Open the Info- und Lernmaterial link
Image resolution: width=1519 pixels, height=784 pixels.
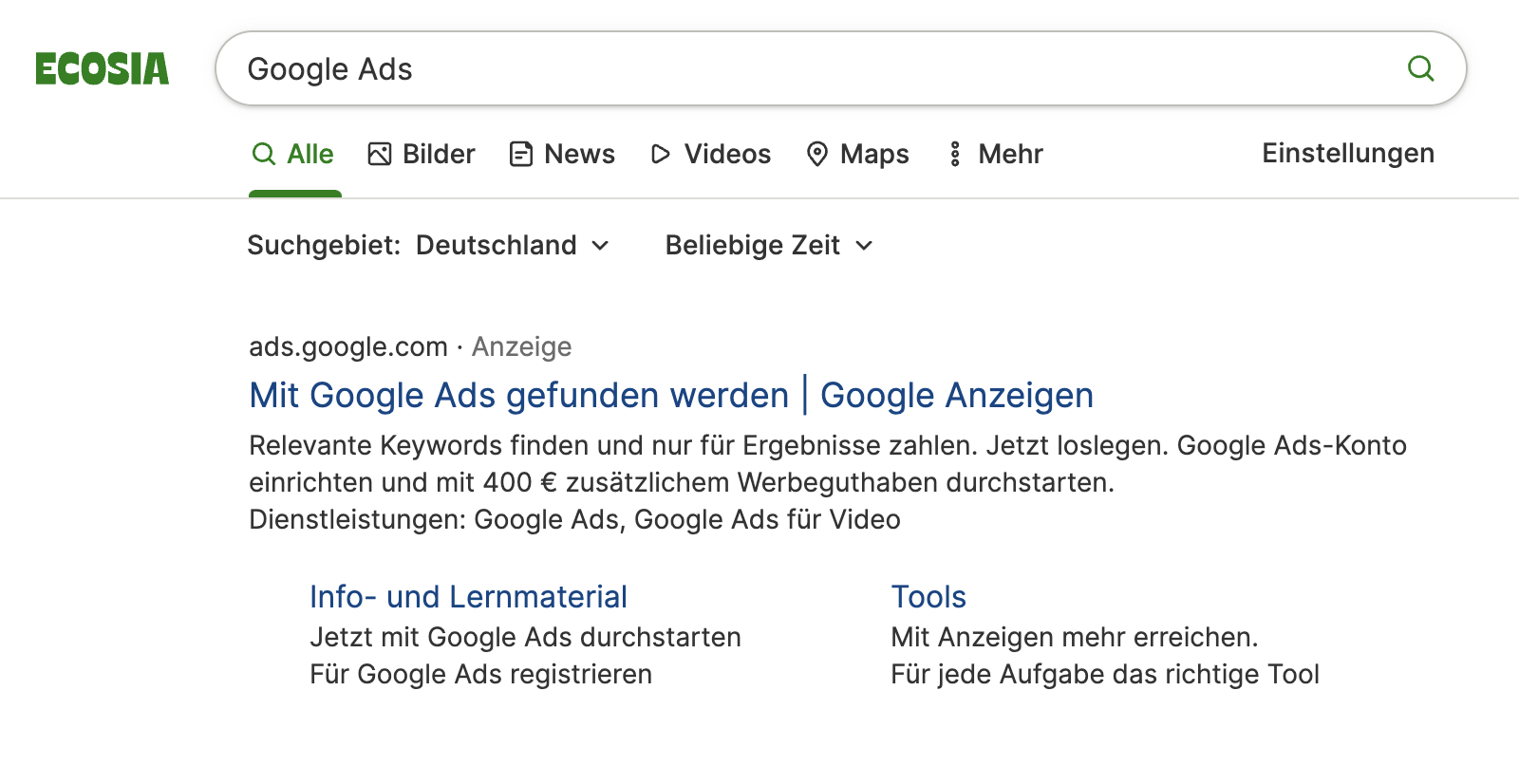(468, 596)
